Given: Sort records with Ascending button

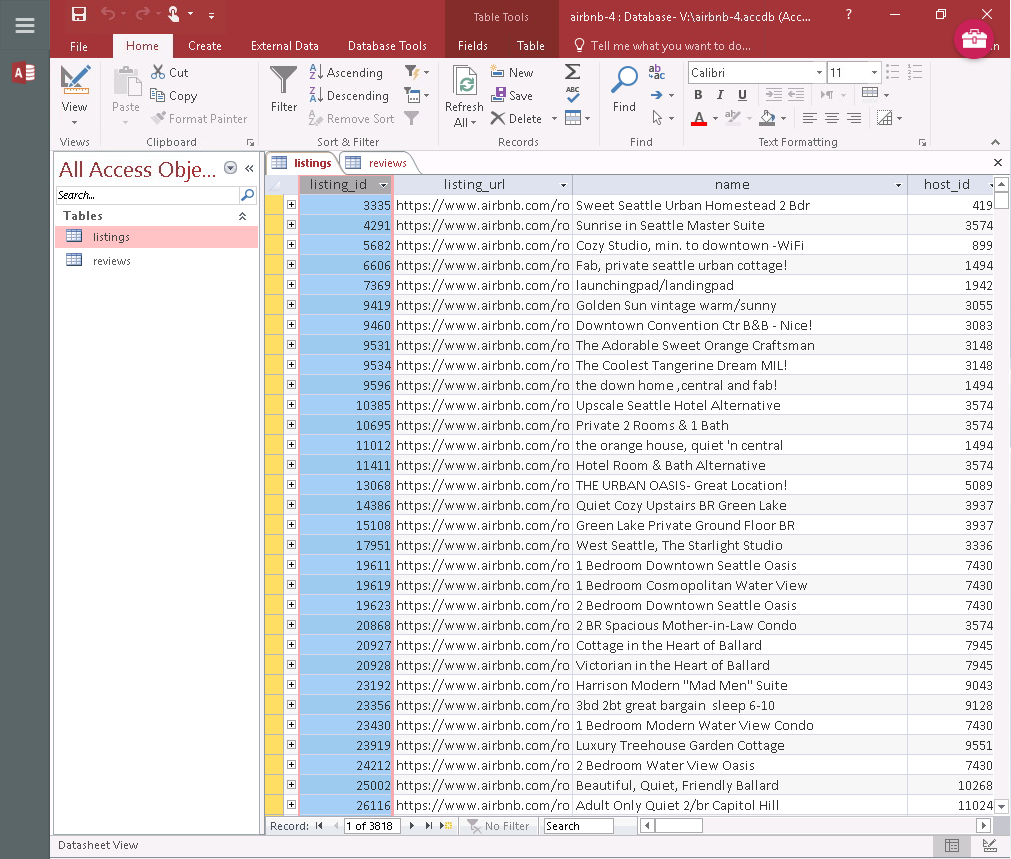Looking at the screenshot, I should click(x=345, y=73).
